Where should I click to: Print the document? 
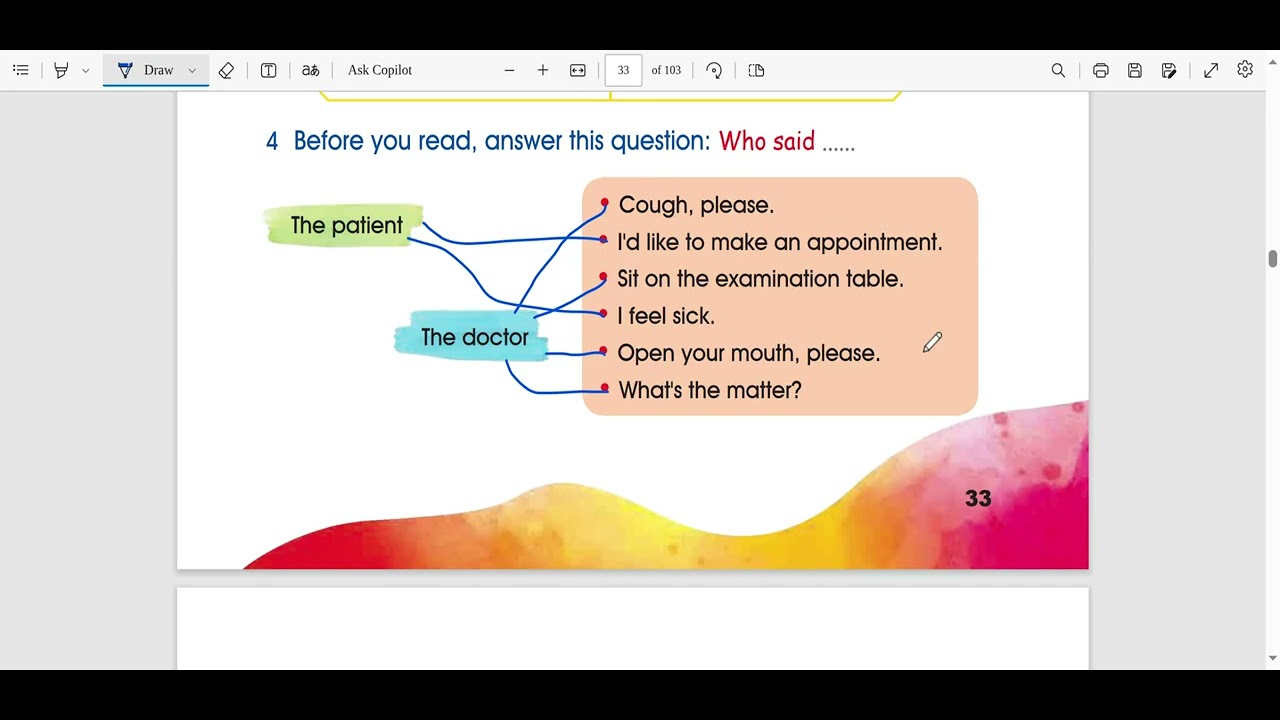pos(1101,70)
